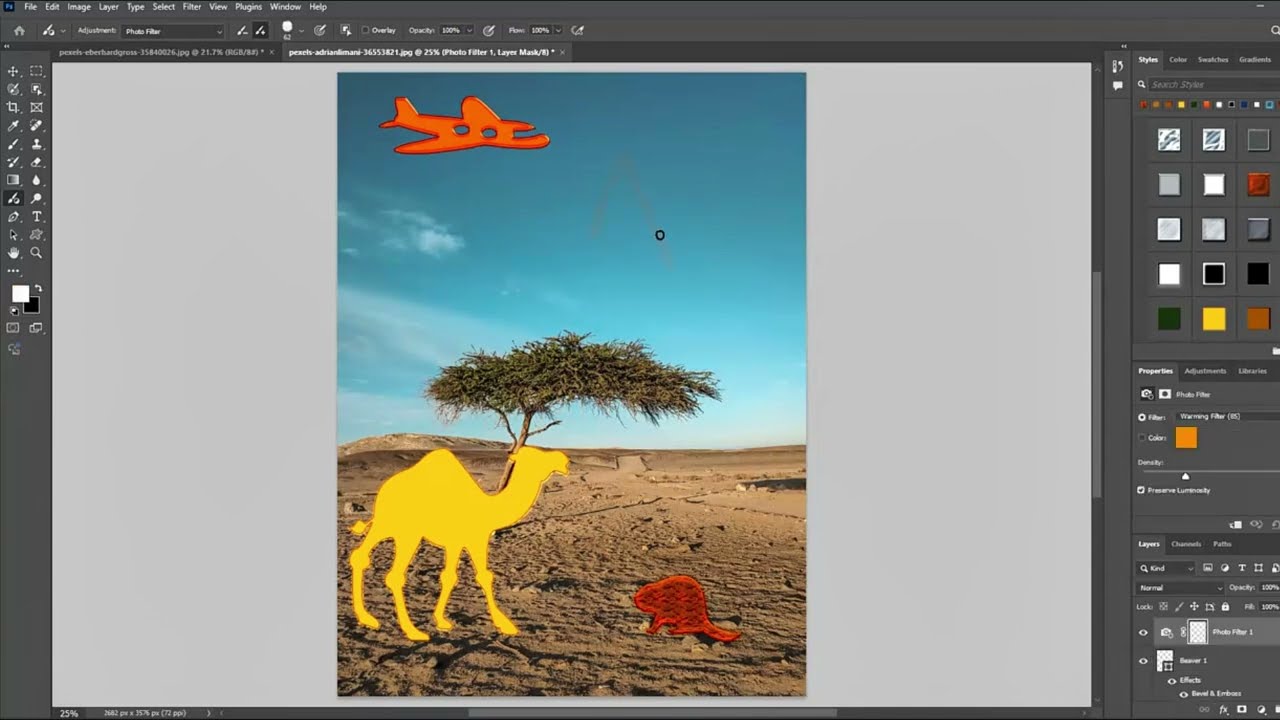
Task: Select the Path Selection tool
Action: coord(14,235)
